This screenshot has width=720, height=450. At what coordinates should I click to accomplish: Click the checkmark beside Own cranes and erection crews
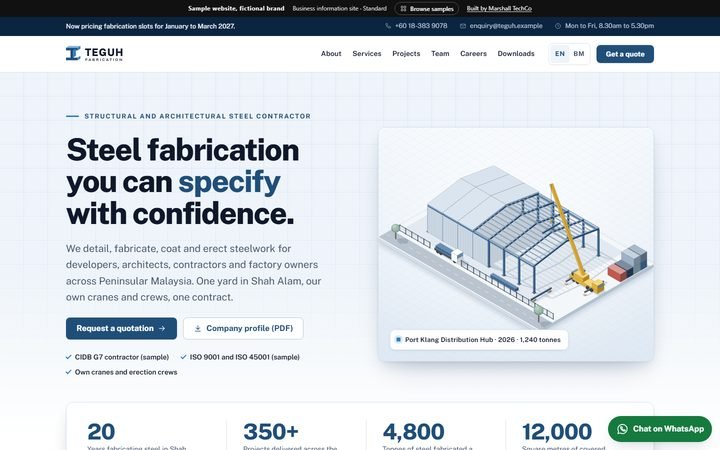click(68, 372)
